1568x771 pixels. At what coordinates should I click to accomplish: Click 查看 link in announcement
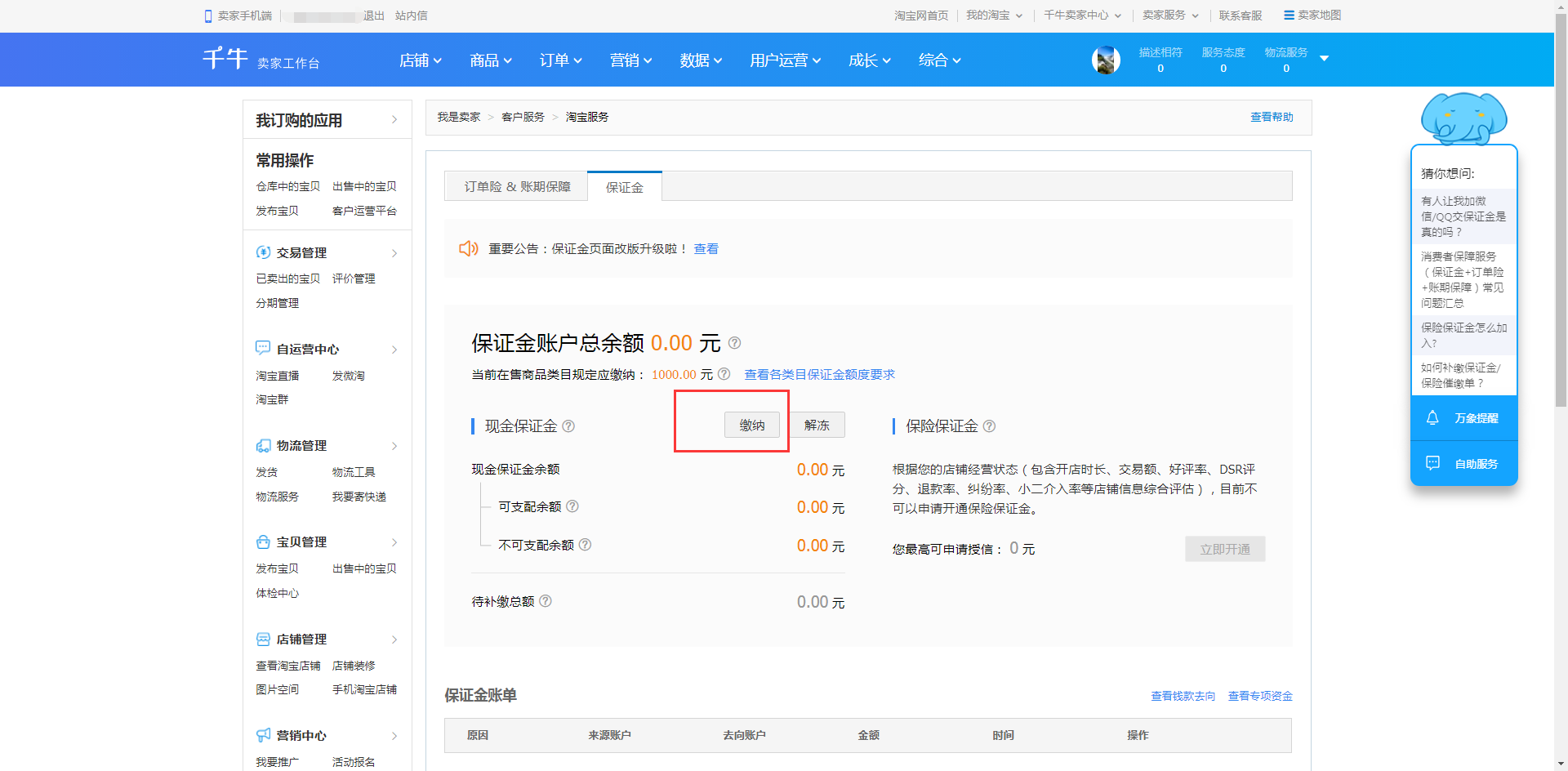(x=706, y=248)
